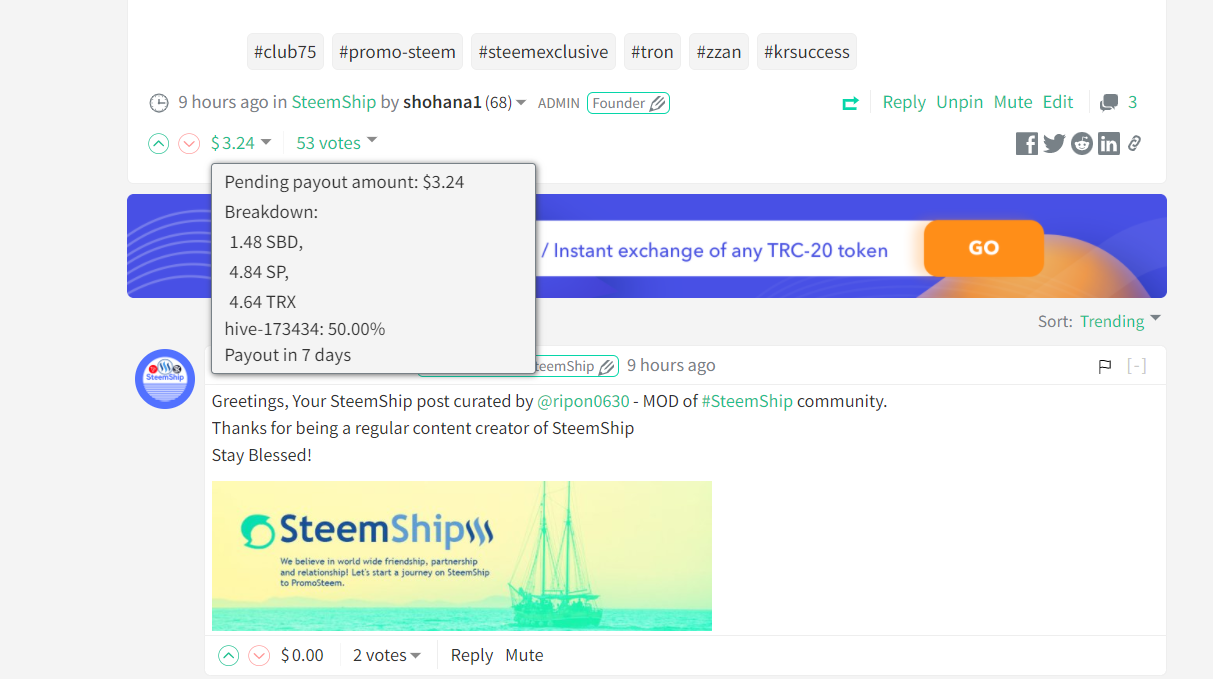Image resolution: width=1213 pixels, height=679 pixels.
Task: Share post on Reddit
Action: pos(1082,143)
